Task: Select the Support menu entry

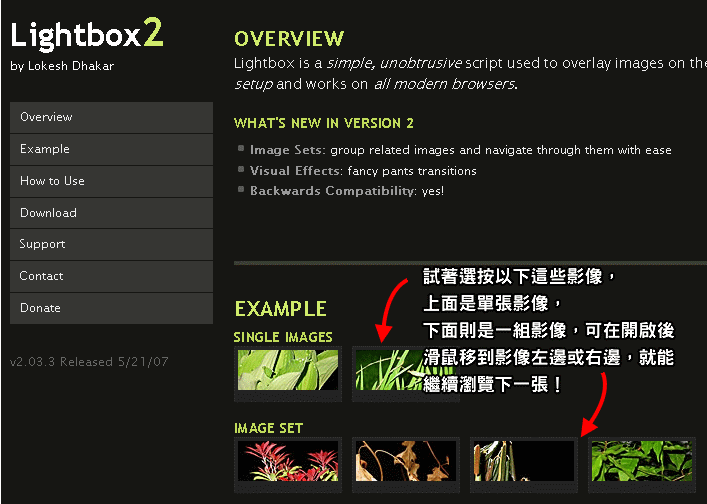Action: (x=111, y=244)
